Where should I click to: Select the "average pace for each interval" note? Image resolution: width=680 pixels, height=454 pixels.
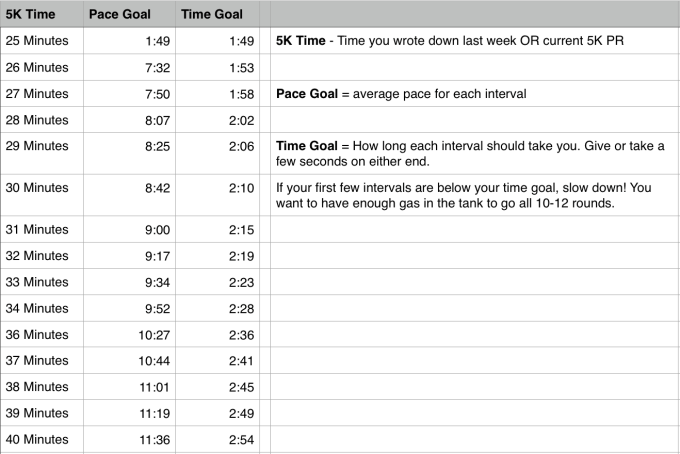coord(401,94)
